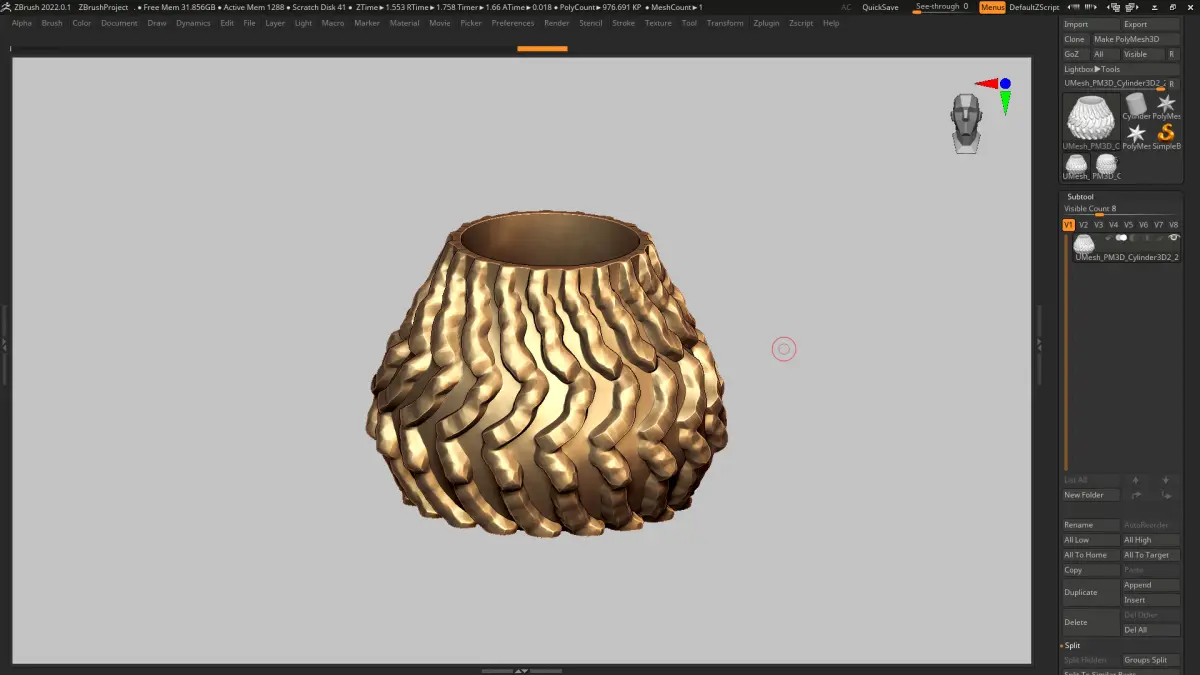Click the Export button
The image size is (1200, 675).
tap(1151, 24)
